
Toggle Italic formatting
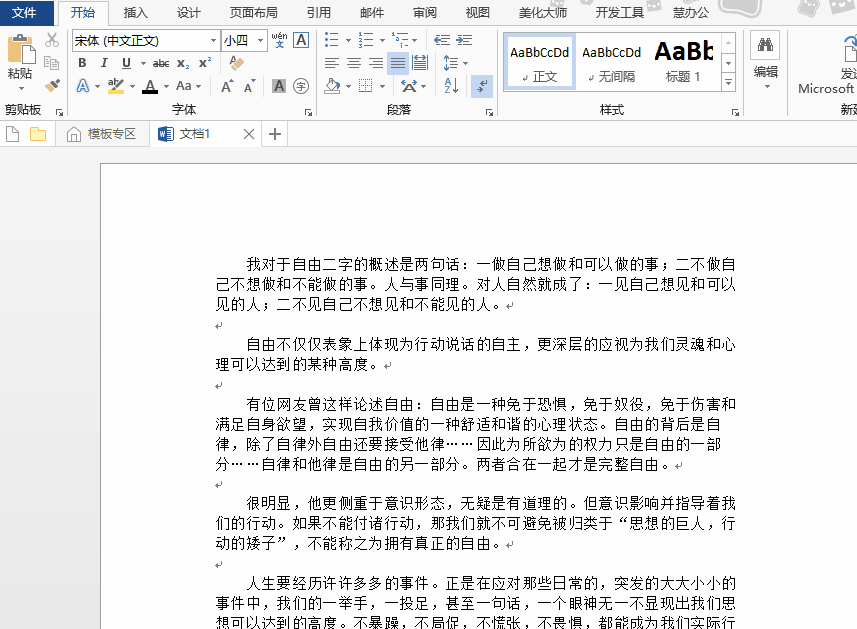tap(104, 63)
